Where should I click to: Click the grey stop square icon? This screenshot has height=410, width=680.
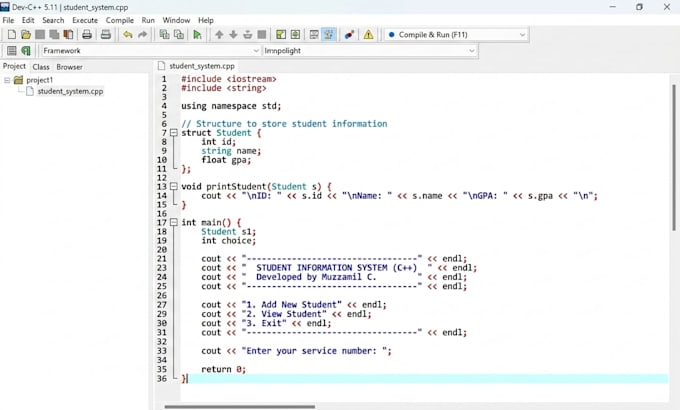point(262,35)
